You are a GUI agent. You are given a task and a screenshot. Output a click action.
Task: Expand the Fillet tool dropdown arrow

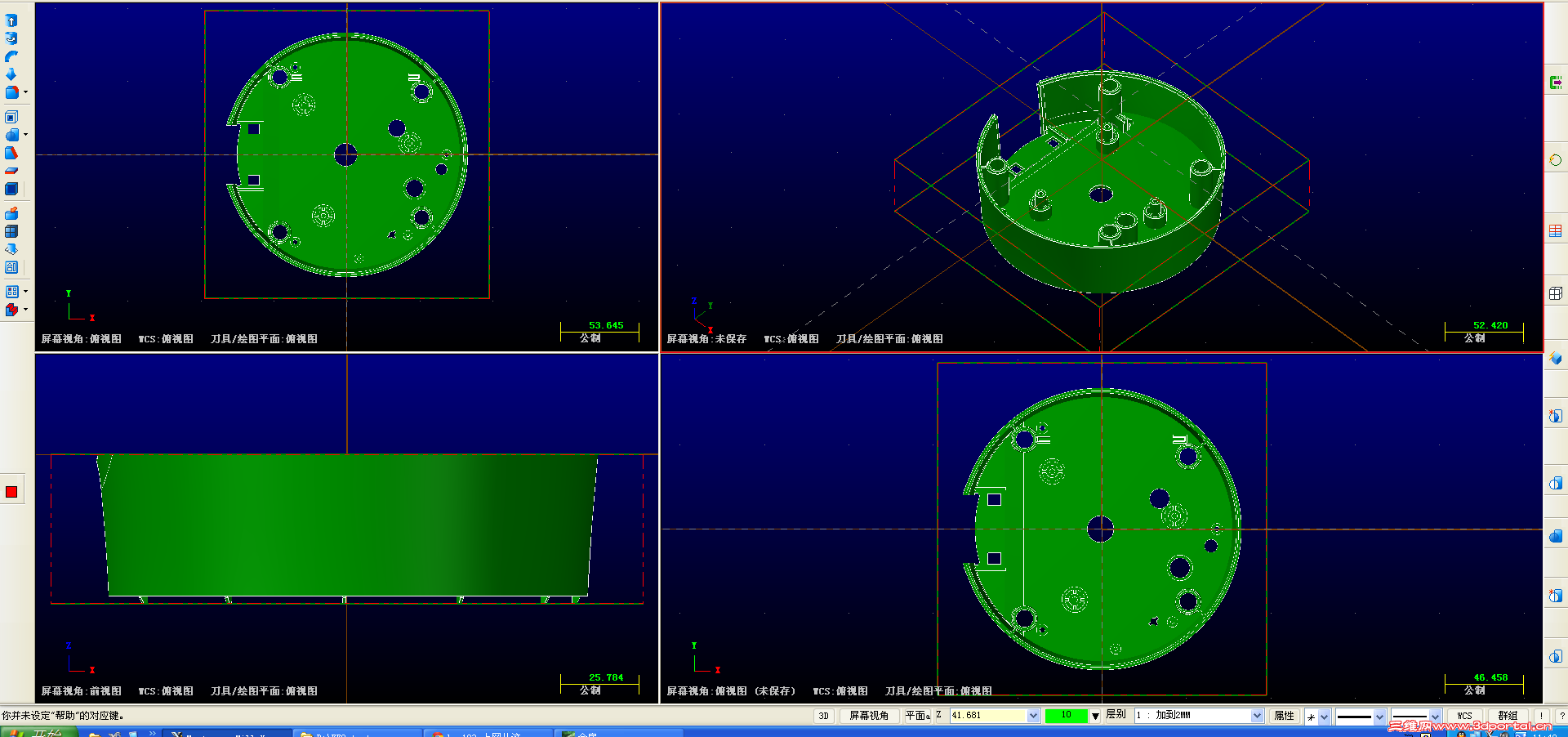(26, 92)
